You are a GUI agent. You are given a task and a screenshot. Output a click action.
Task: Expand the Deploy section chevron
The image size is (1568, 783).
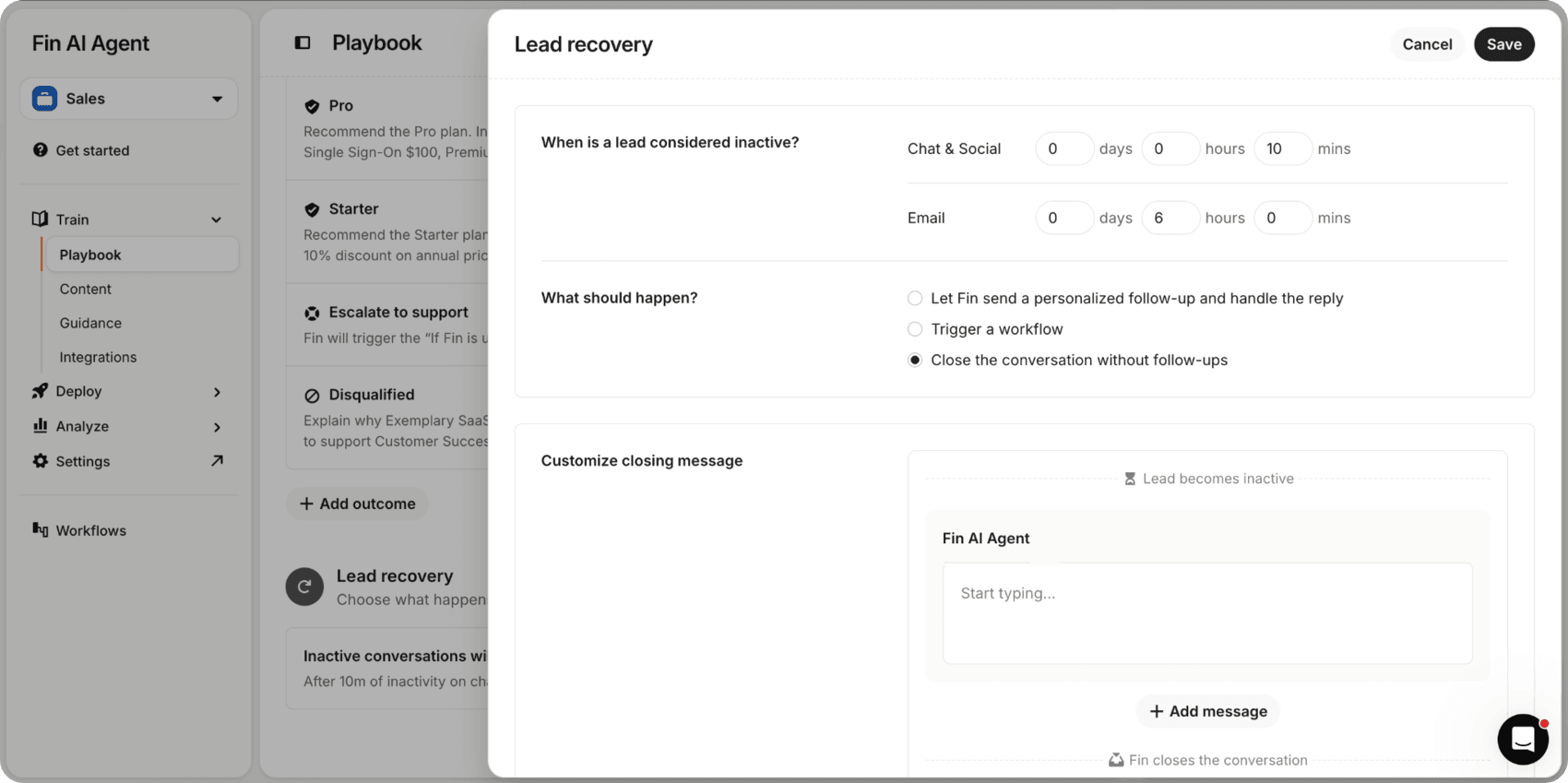[x=217, y=392]
